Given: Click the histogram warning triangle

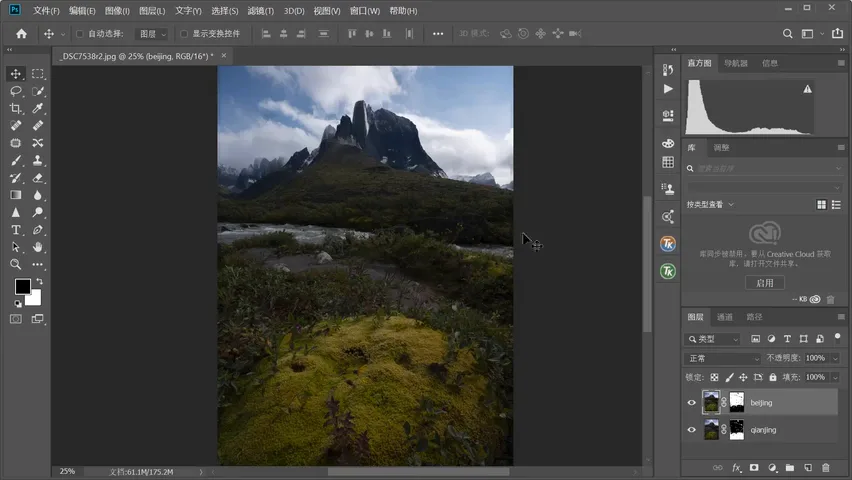Looking at the screenshot, I should click(807, 89).
